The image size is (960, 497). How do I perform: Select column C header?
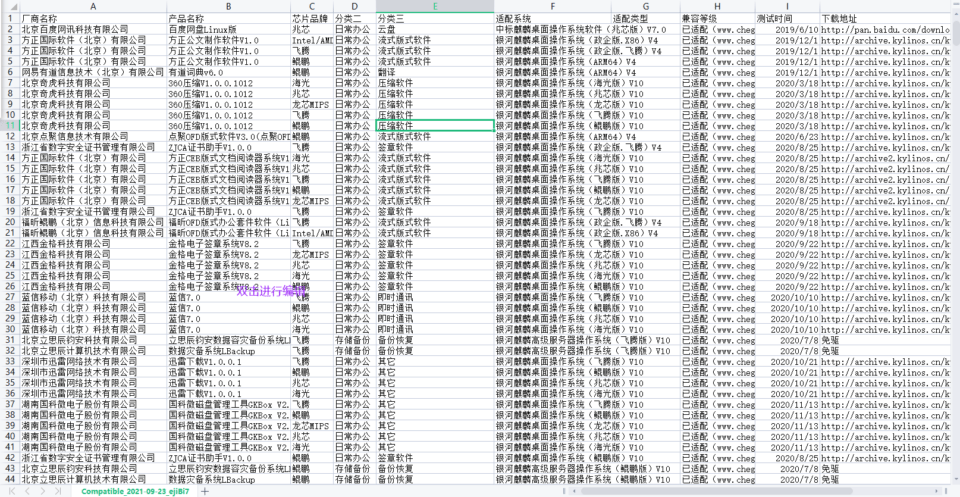[312, 6]
